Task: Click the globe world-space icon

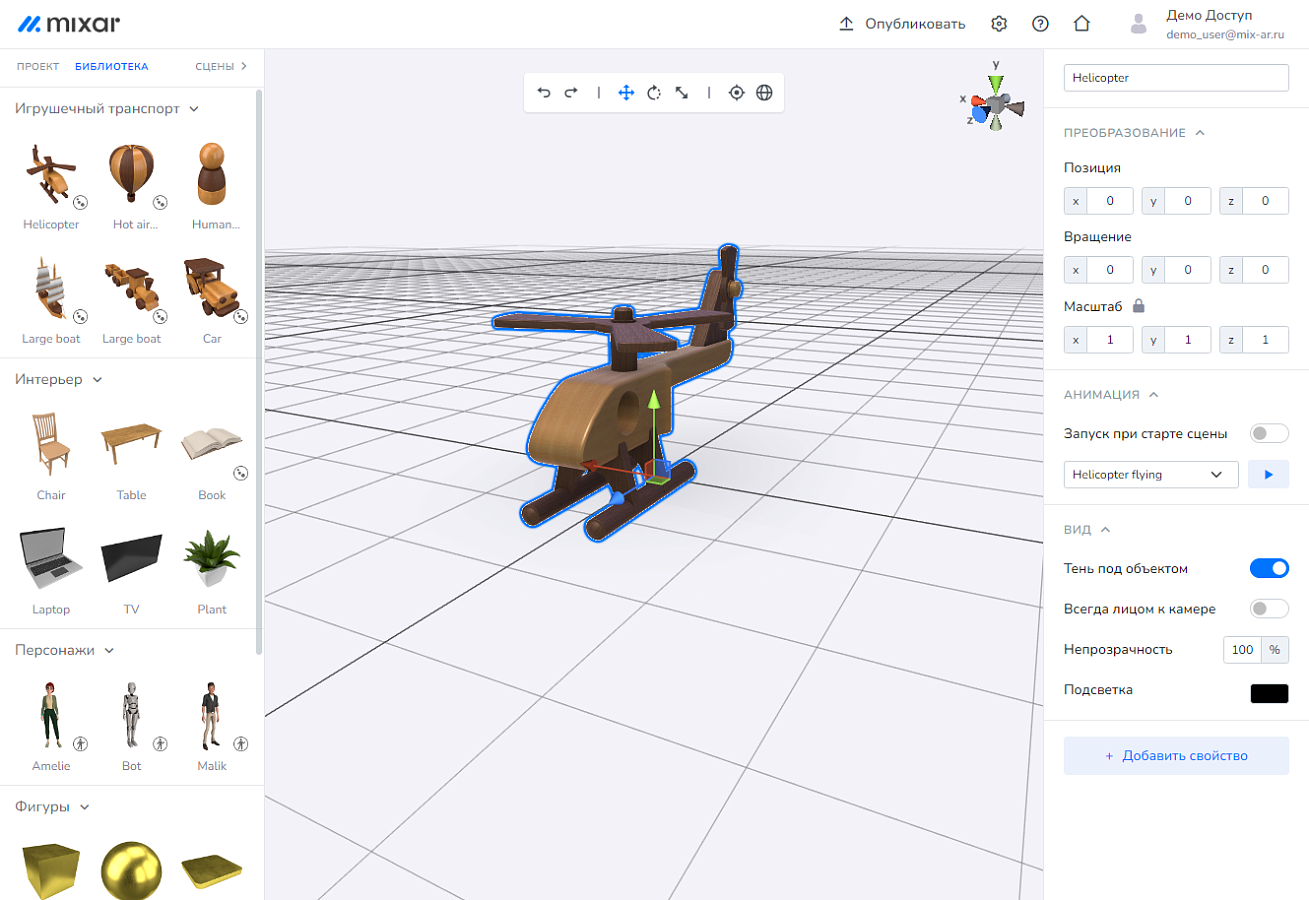Action: coord(764,92)
